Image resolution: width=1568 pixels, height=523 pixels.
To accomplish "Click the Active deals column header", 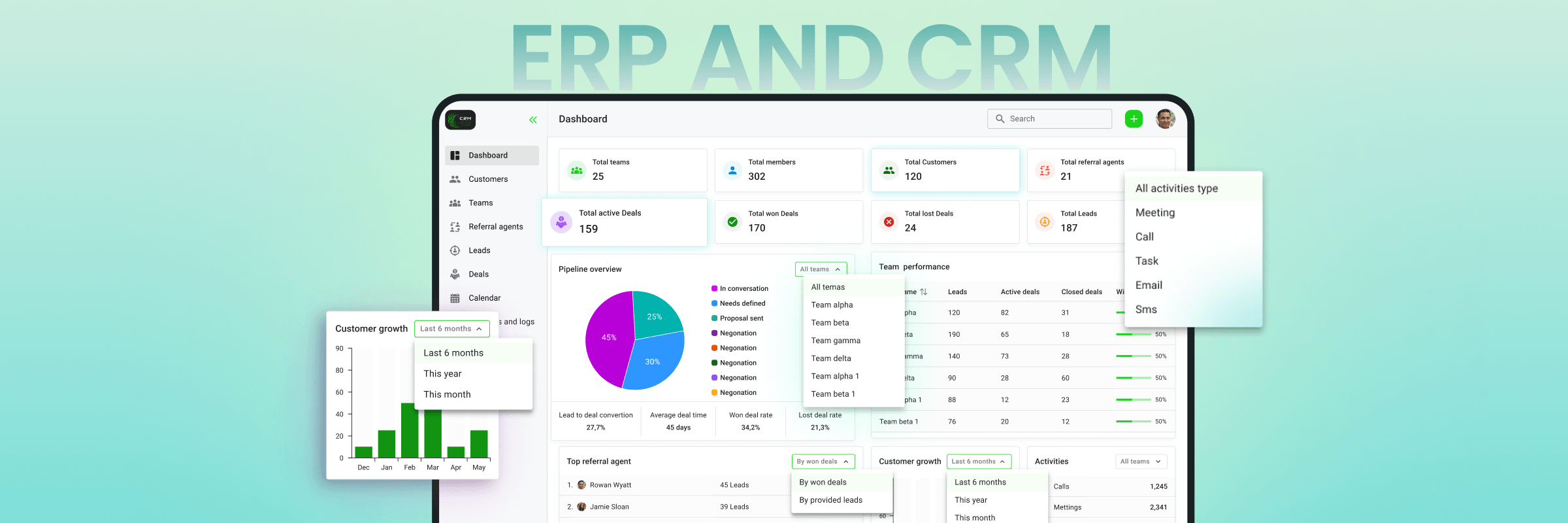I will coord(1020,292).
